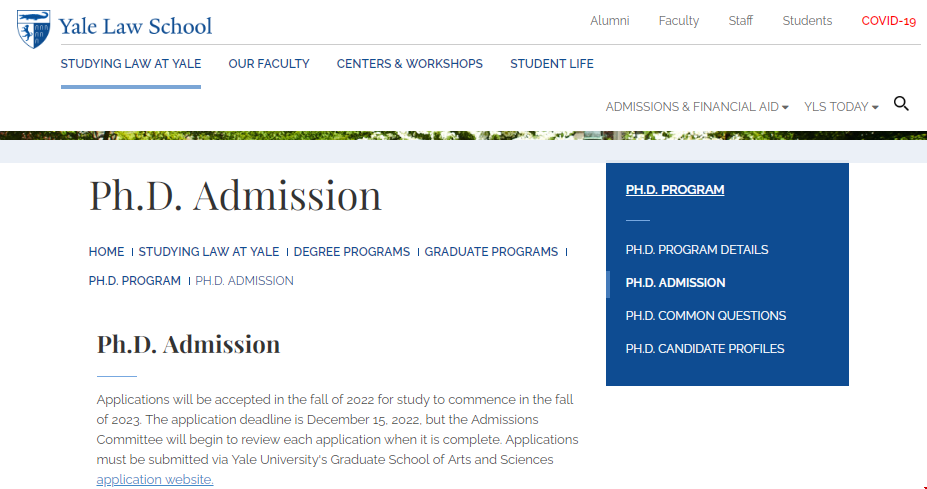
Task: Click the Home breadcrumb
Action: point(107,252)
